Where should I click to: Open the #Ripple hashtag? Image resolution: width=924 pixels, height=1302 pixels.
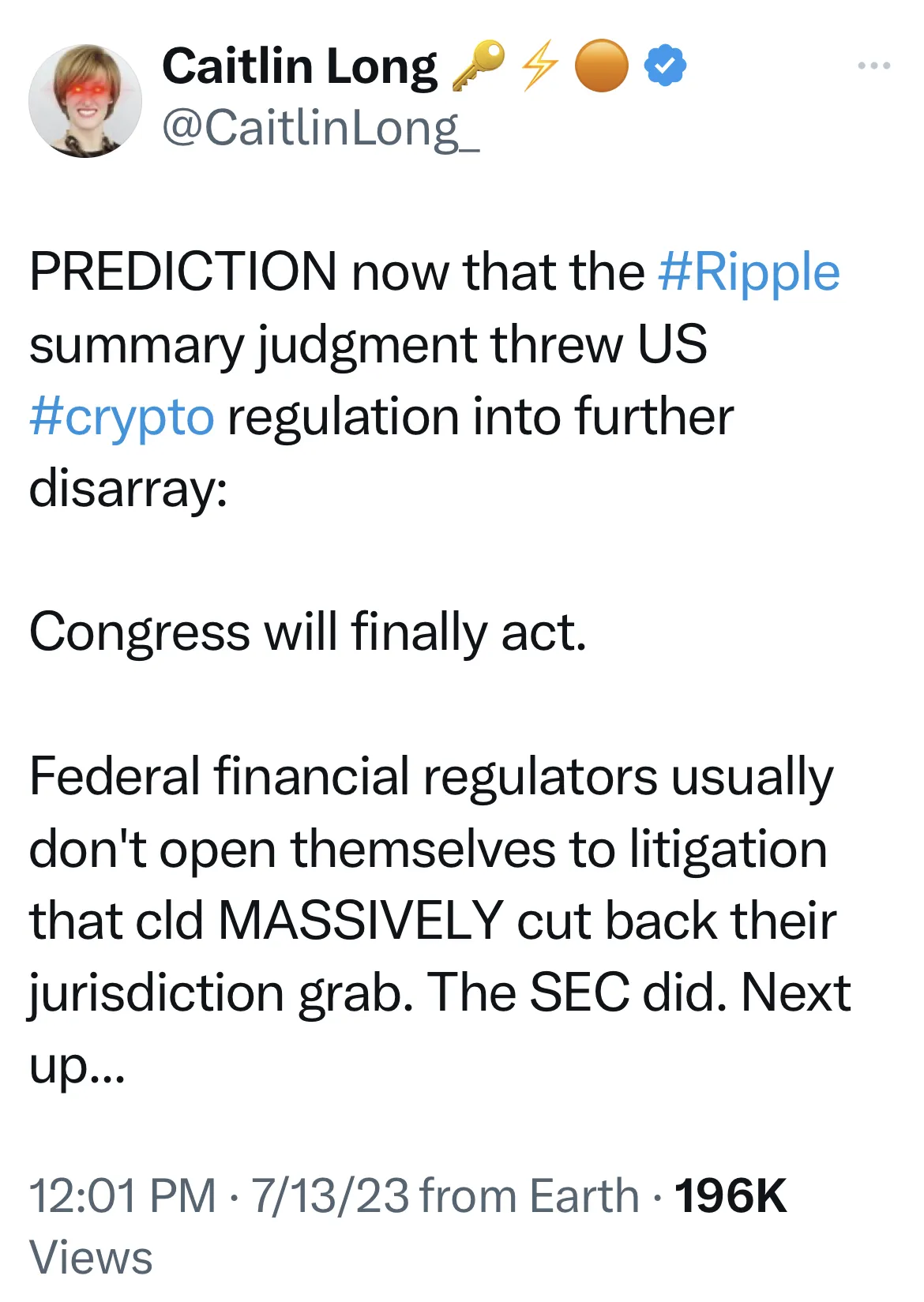pyautogui.click(x=749, y=272)
